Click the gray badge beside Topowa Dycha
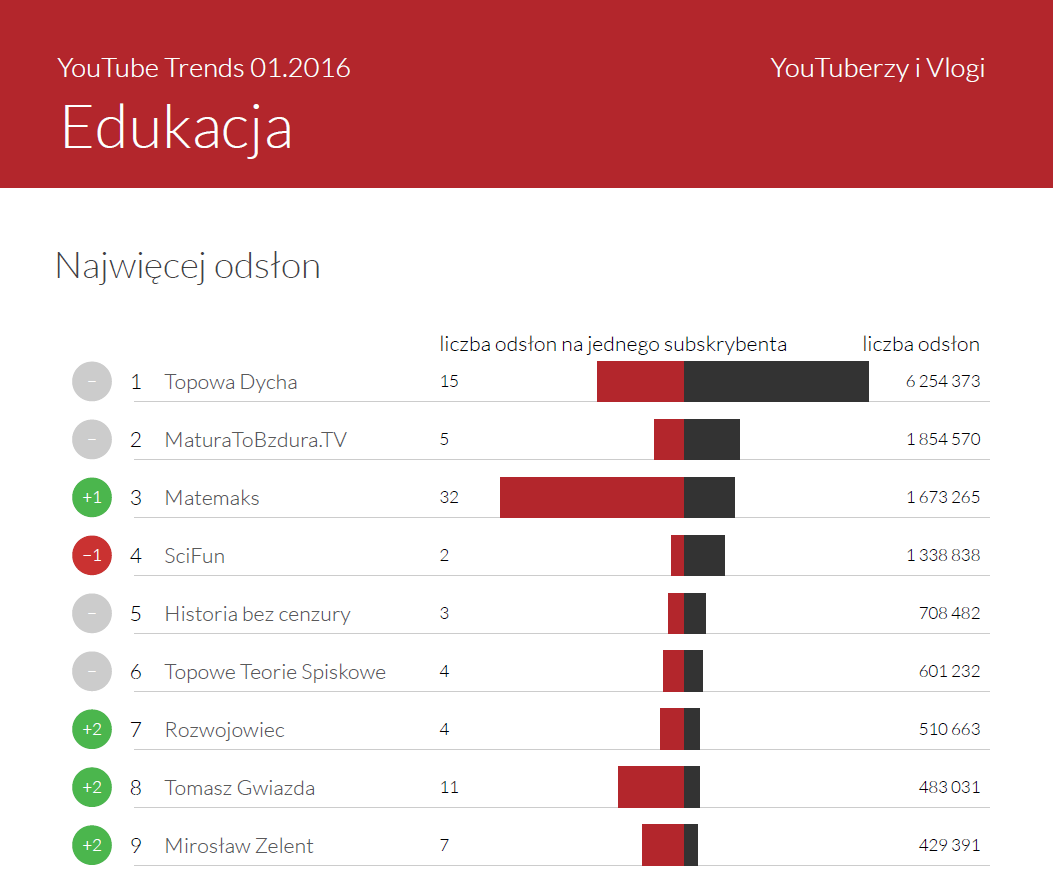The image size is (1053, 880). coord(92,381)
